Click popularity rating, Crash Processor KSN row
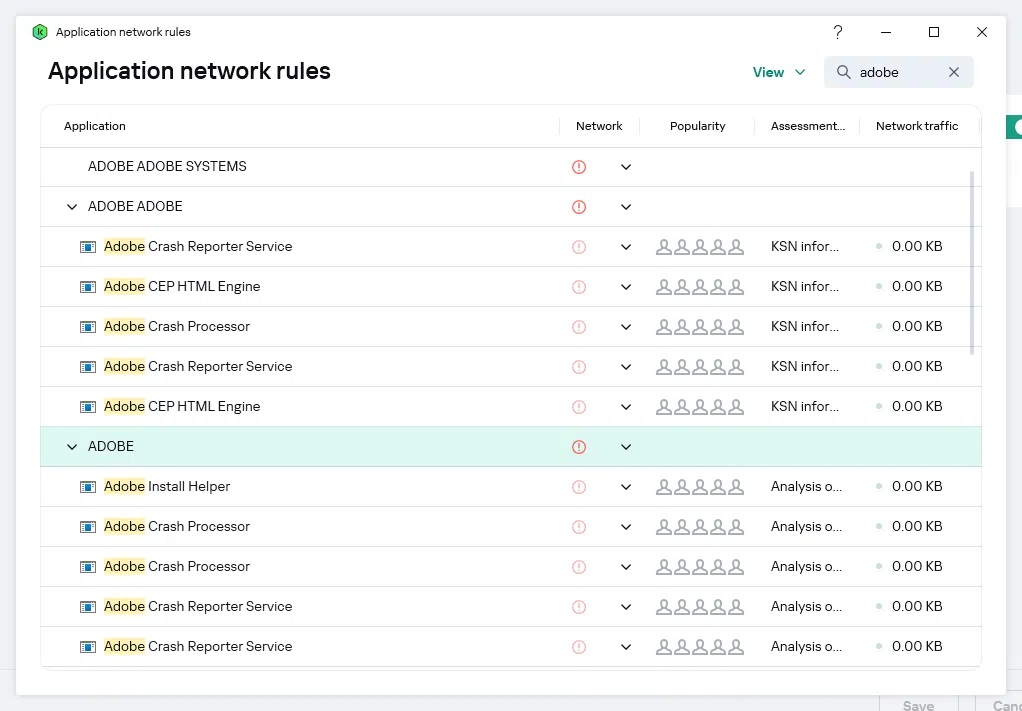This screenshot has width=1022, height=711. click(x=700, y=326)
